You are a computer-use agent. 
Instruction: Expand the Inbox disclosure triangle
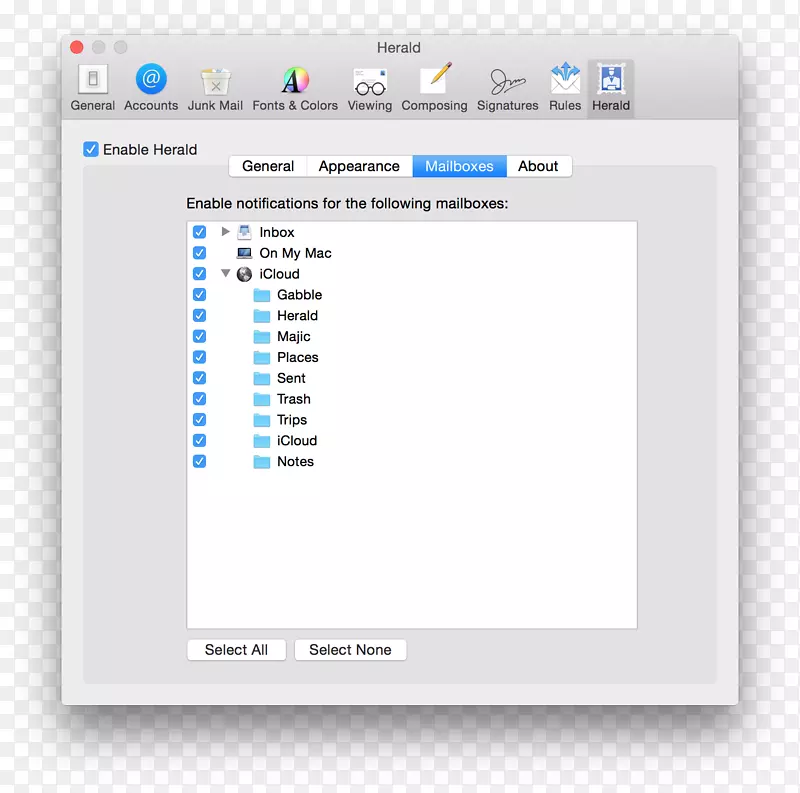coord(224,232)
